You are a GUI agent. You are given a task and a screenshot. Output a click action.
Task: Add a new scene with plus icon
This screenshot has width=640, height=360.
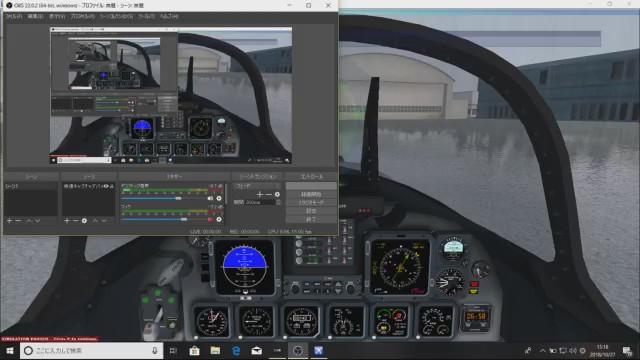(x=9, y=221)
